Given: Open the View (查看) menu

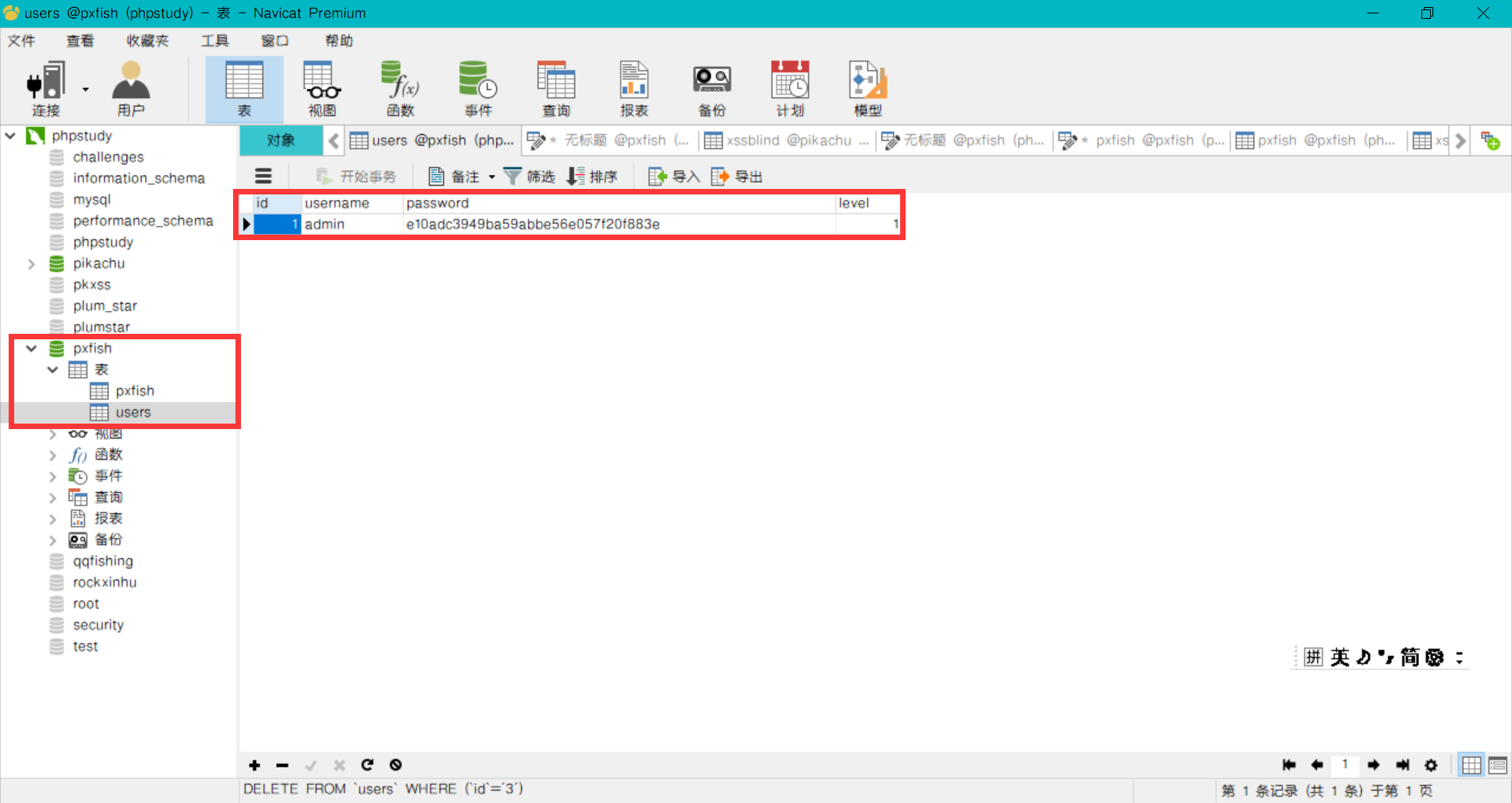Looking at the screenshot, I should coord(80,41).
